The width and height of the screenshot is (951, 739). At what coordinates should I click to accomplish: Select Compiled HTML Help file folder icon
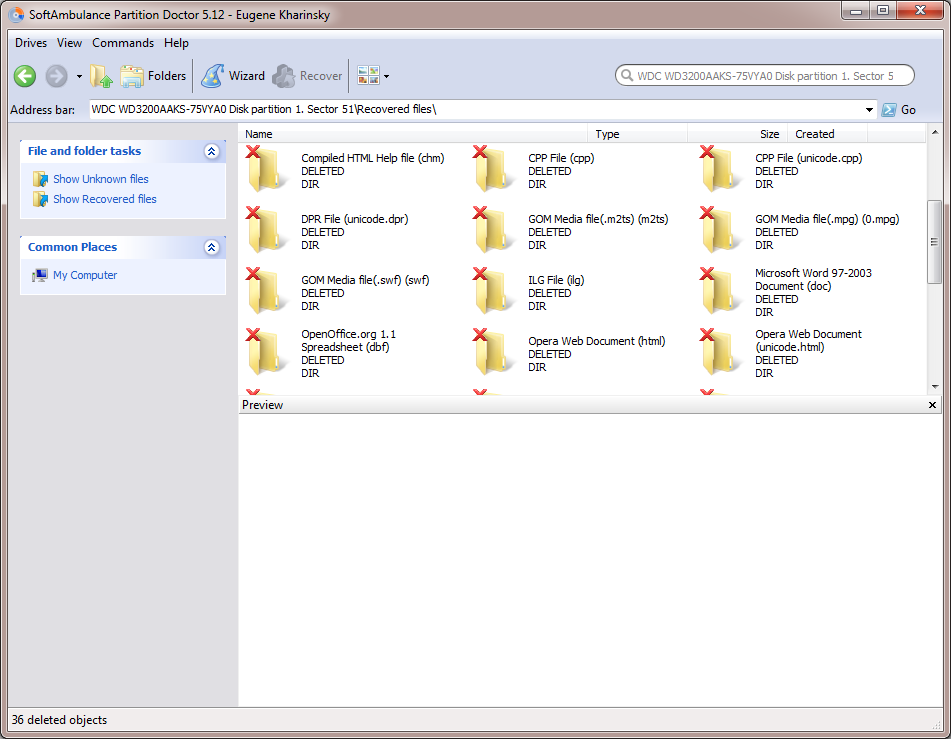point(265,169)
